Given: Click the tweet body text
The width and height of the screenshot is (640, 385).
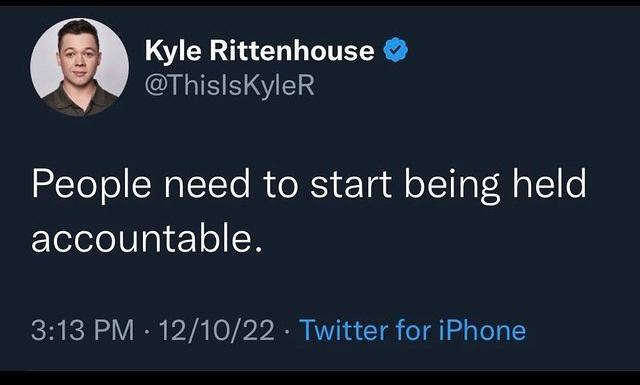Looking at the screenshot, I should (309, 211).
